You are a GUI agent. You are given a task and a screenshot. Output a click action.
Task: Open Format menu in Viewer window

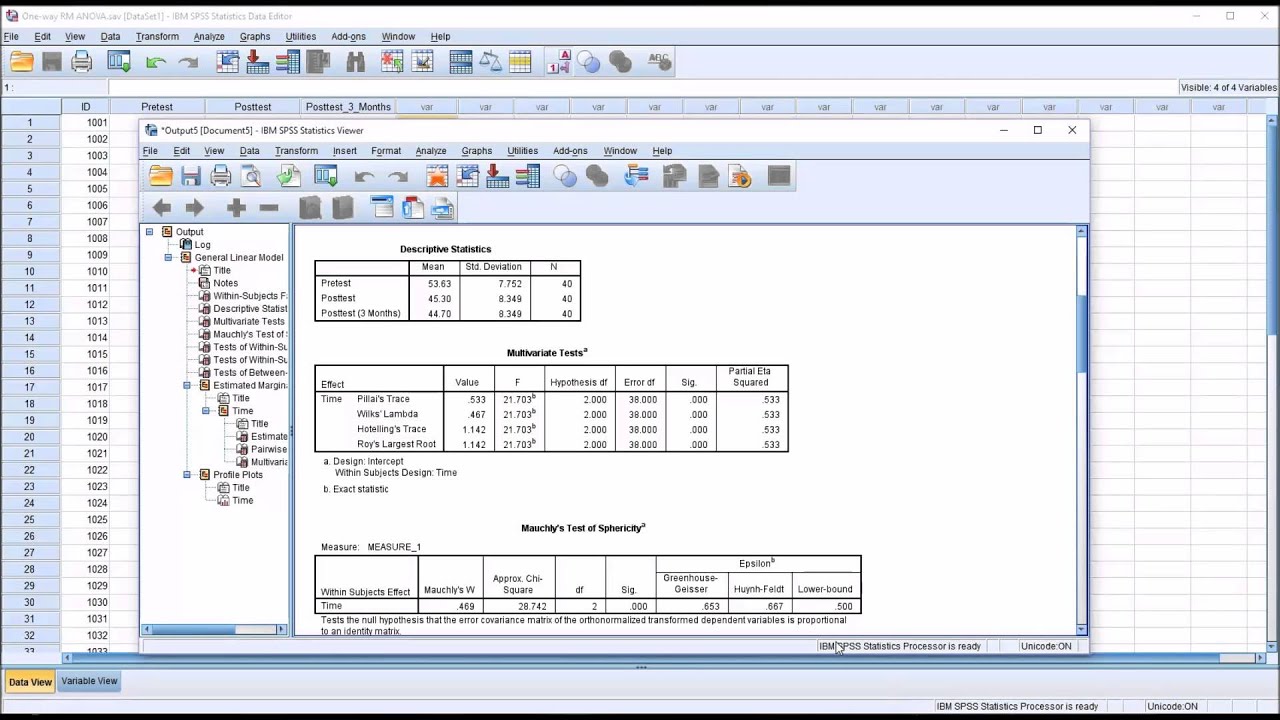click(x=386, y=151)
